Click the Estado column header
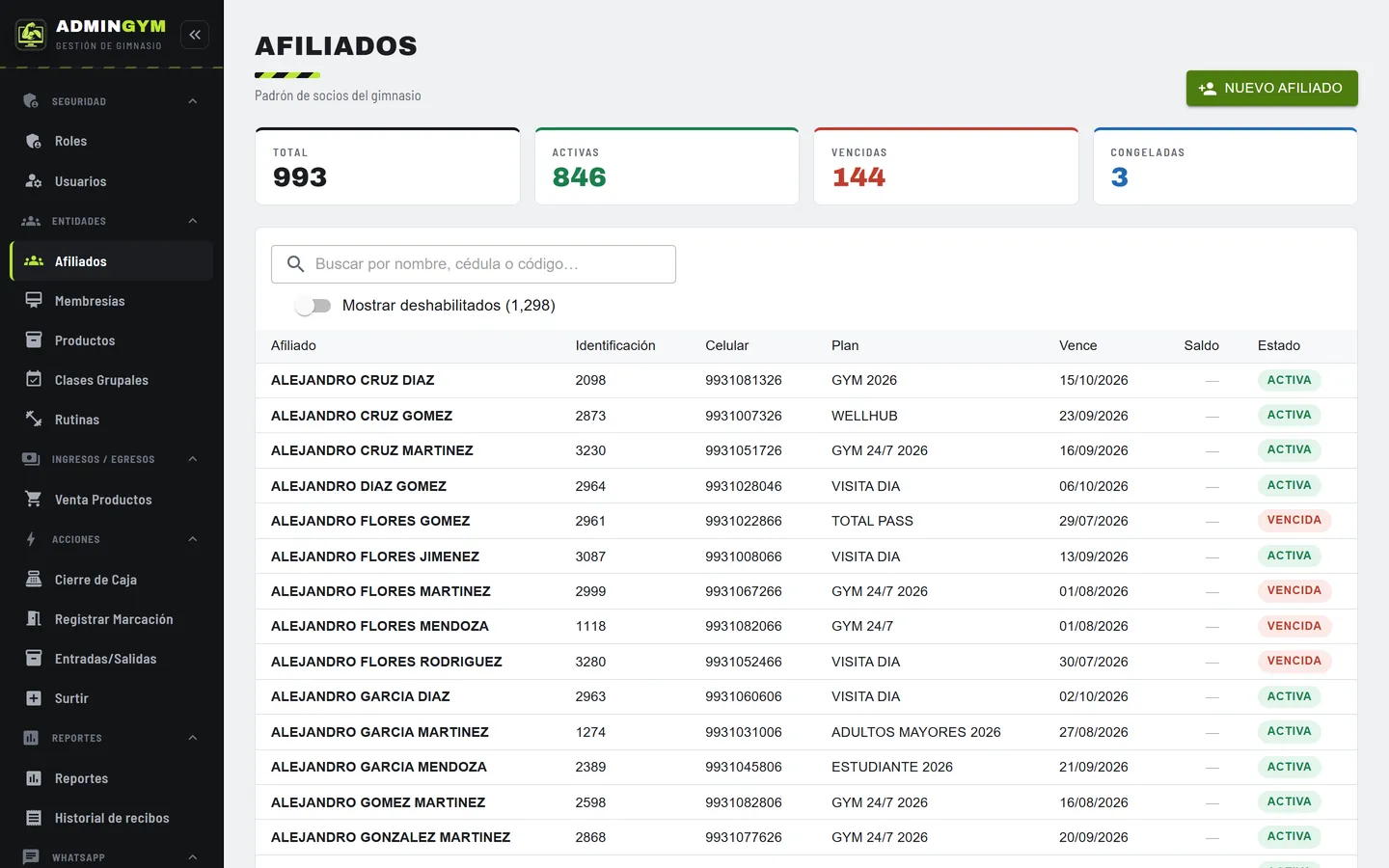This screenshot has width=1389, height=868. tap(1279, 345)
